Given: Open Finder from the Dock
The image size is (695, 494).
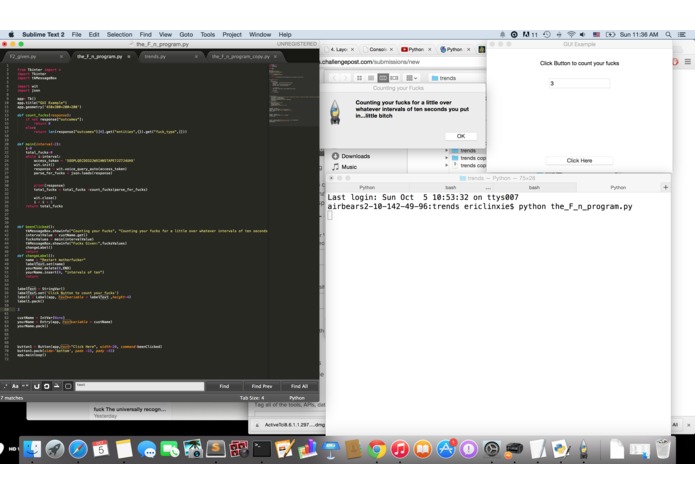Looking at the screenshot, I should tap(32, 449).
